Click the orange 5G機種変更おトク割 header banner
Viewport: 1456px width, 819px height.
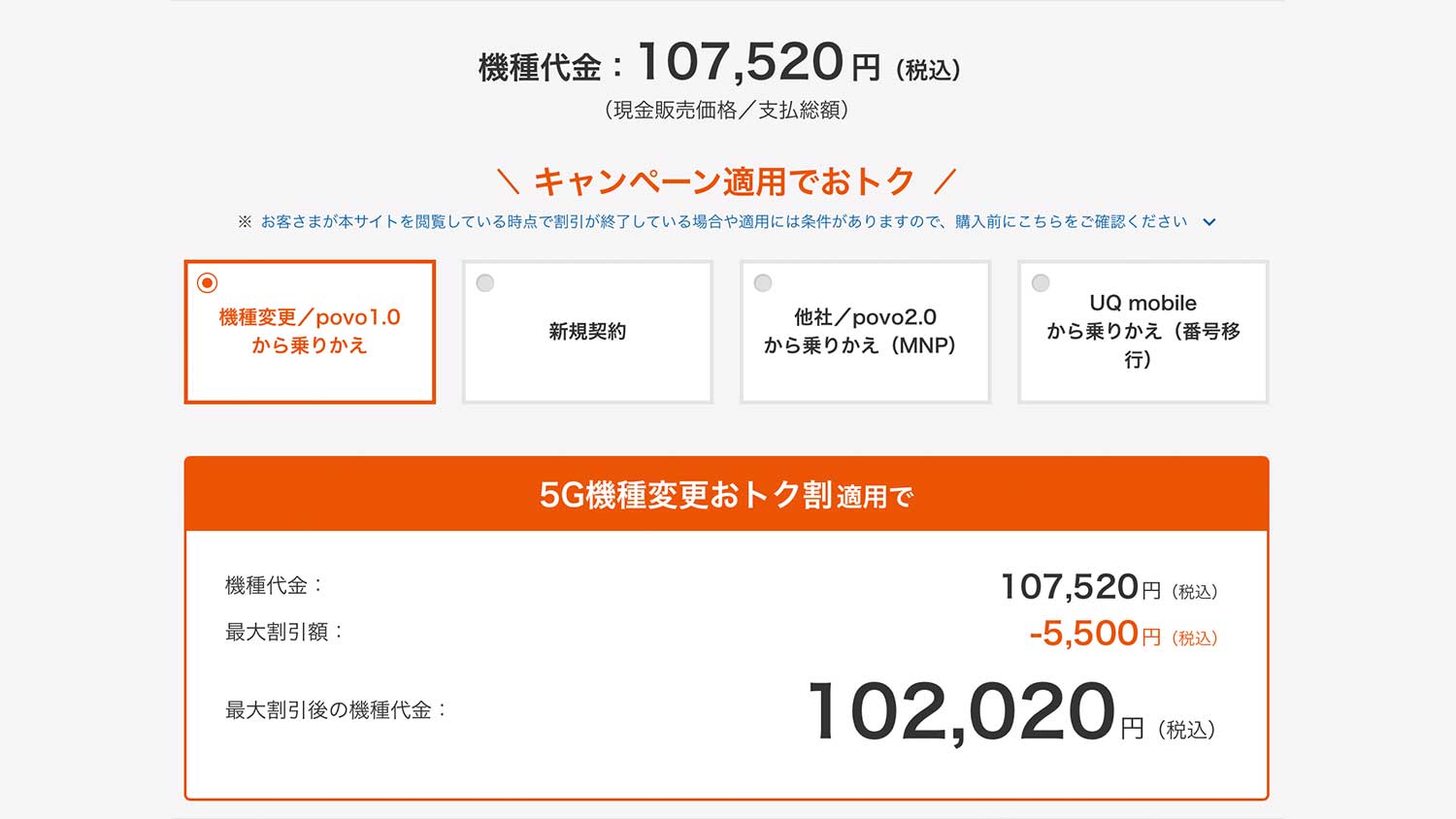click(726, 495)
